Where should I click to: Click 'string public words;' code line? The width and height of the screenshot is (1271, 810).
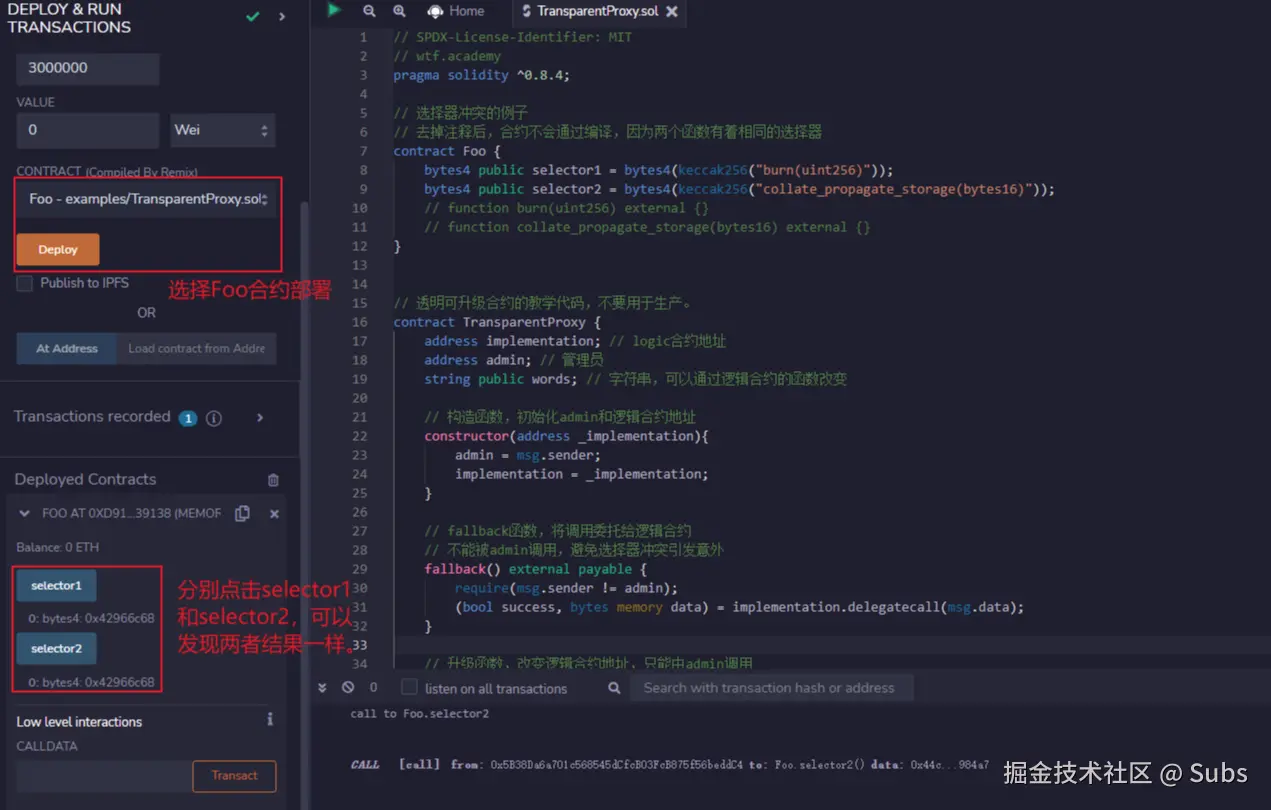coord(501,379)
